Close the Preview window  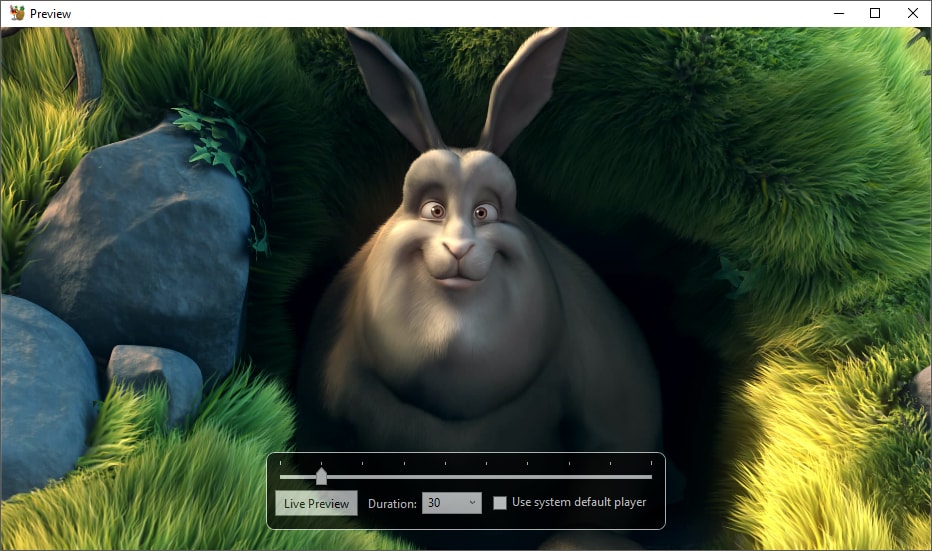pyautogui.click(x=912, y=14)
